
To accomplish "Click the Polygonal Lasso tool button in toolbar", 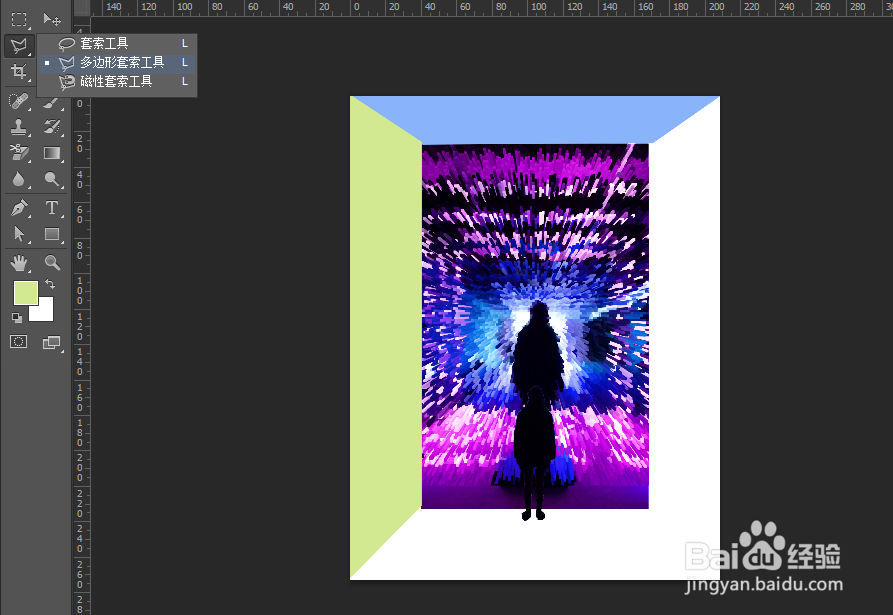I will pyautogui.click(x=19, y=46).
